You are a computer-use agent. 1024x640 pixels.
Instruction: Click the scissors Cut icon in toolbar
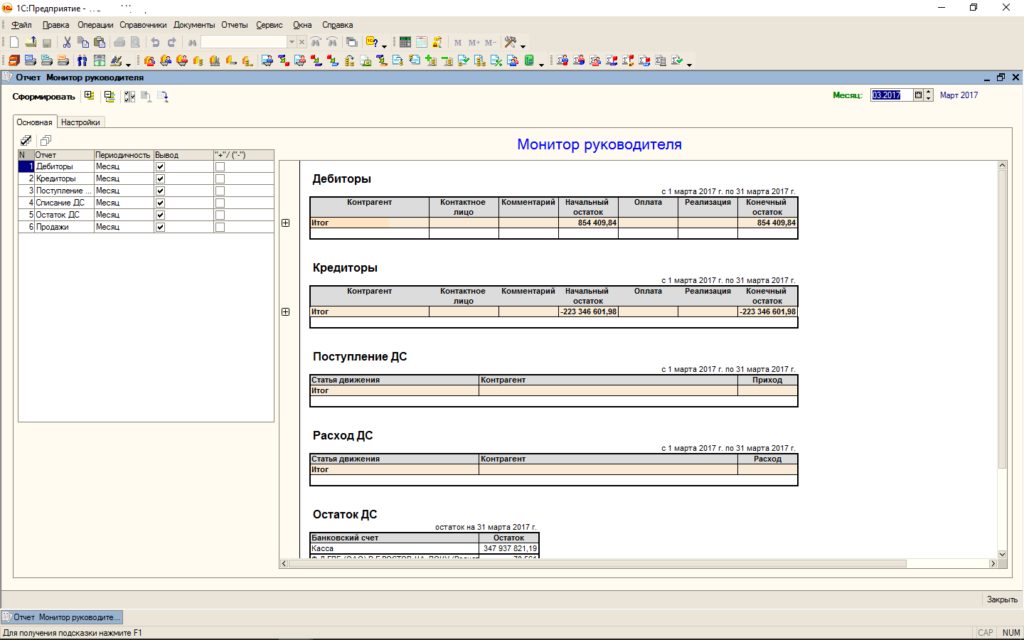pyautogui.click(x=67, y=42)
